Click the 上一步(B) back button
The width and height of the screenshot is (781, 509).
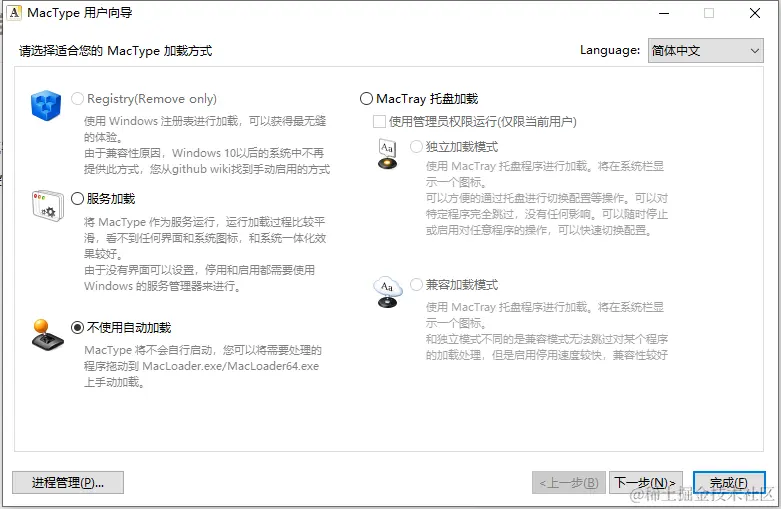[569, 483]
